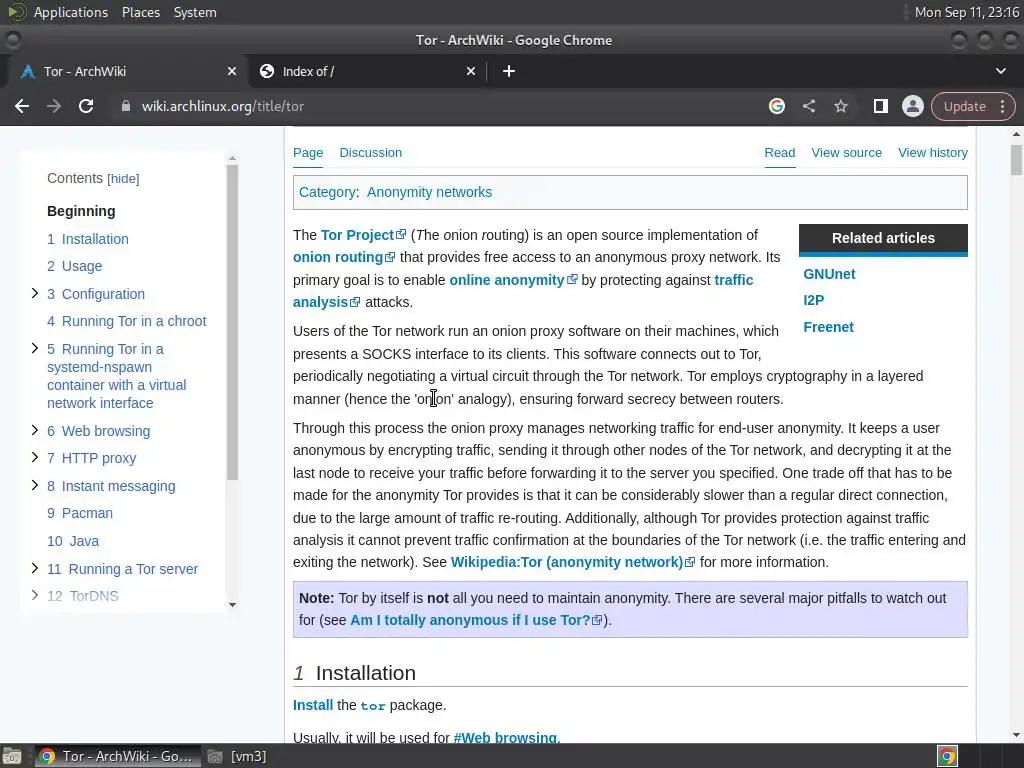Screen dimensions: 1024x768
Task: Click the Update button in Chrome
Action: (x=964, y=106)
